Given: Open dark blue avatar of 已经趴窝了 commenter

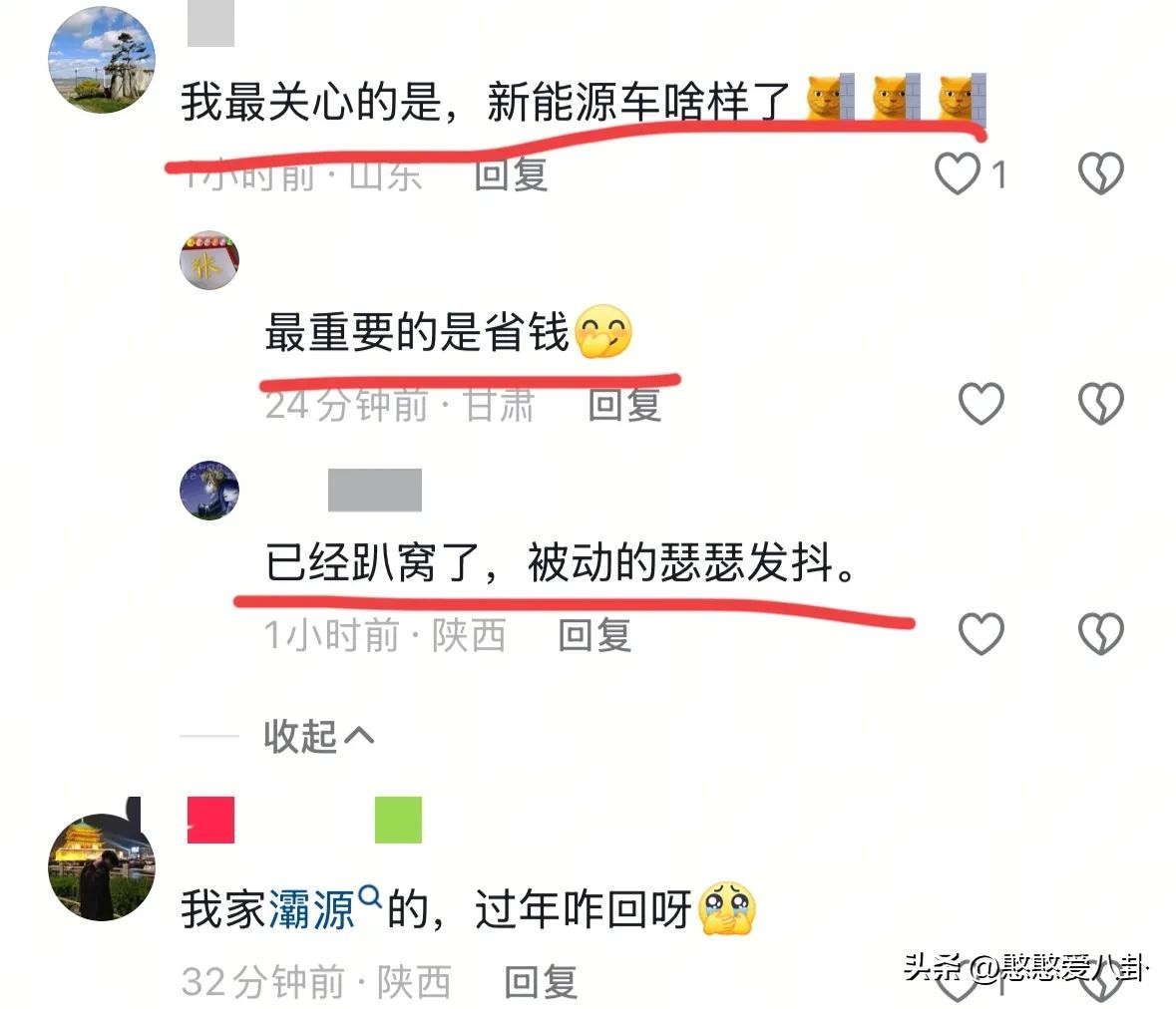Looking at the screenshot, I should coord(209,490).
